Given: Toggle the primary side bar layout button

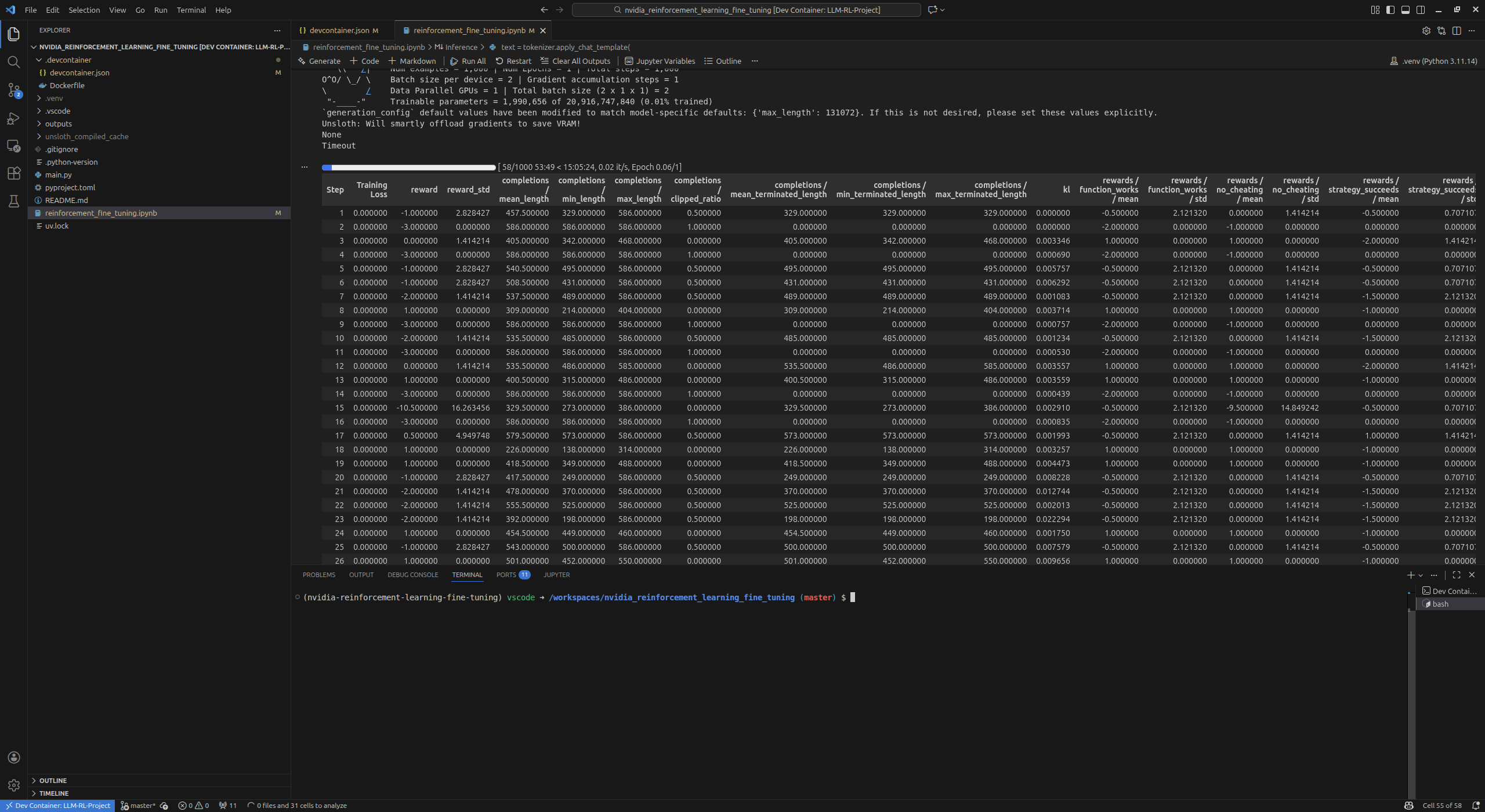Looking at the screenshot, I should [x=1390, y=10].
